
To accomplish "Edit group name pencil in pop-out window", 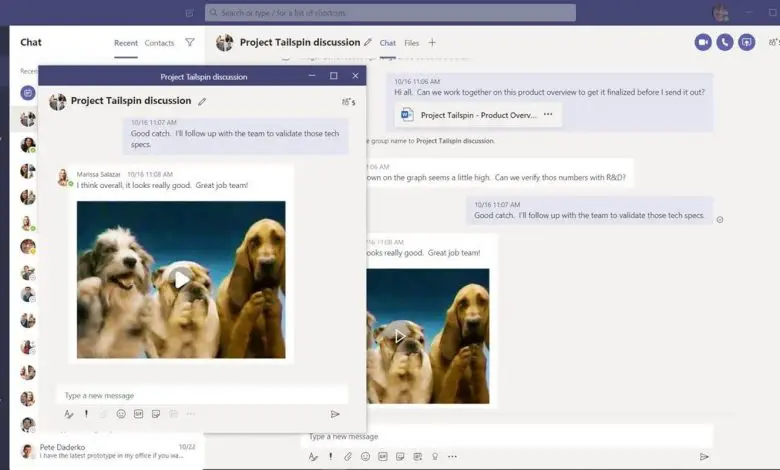I will pos(202,101).
